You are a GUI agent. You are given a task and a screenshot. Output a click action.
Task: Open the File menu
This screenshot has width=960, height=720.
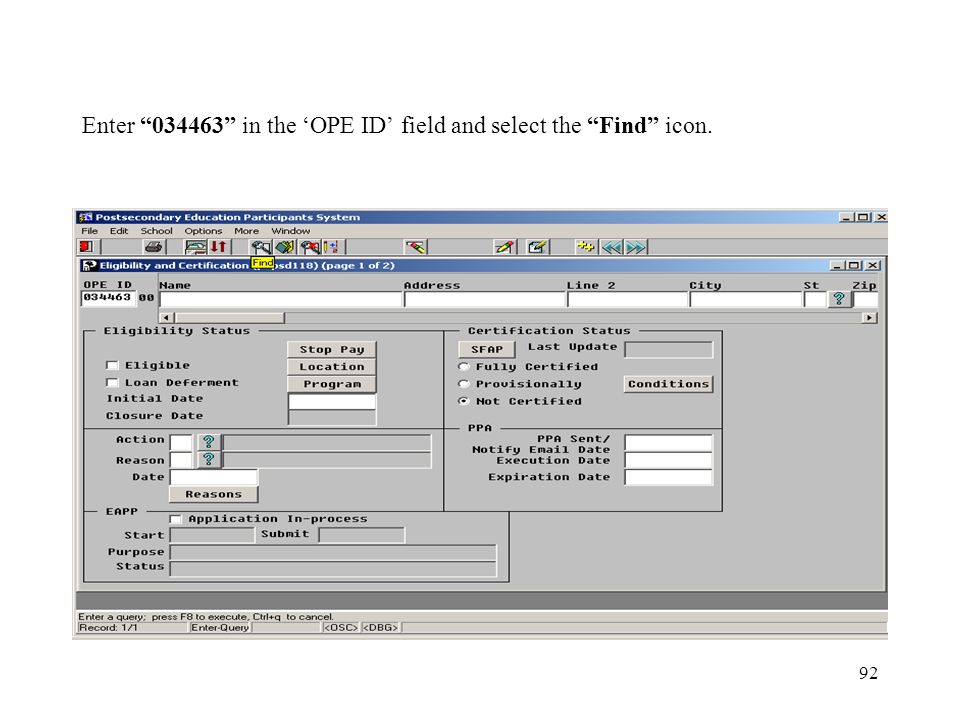89,231
